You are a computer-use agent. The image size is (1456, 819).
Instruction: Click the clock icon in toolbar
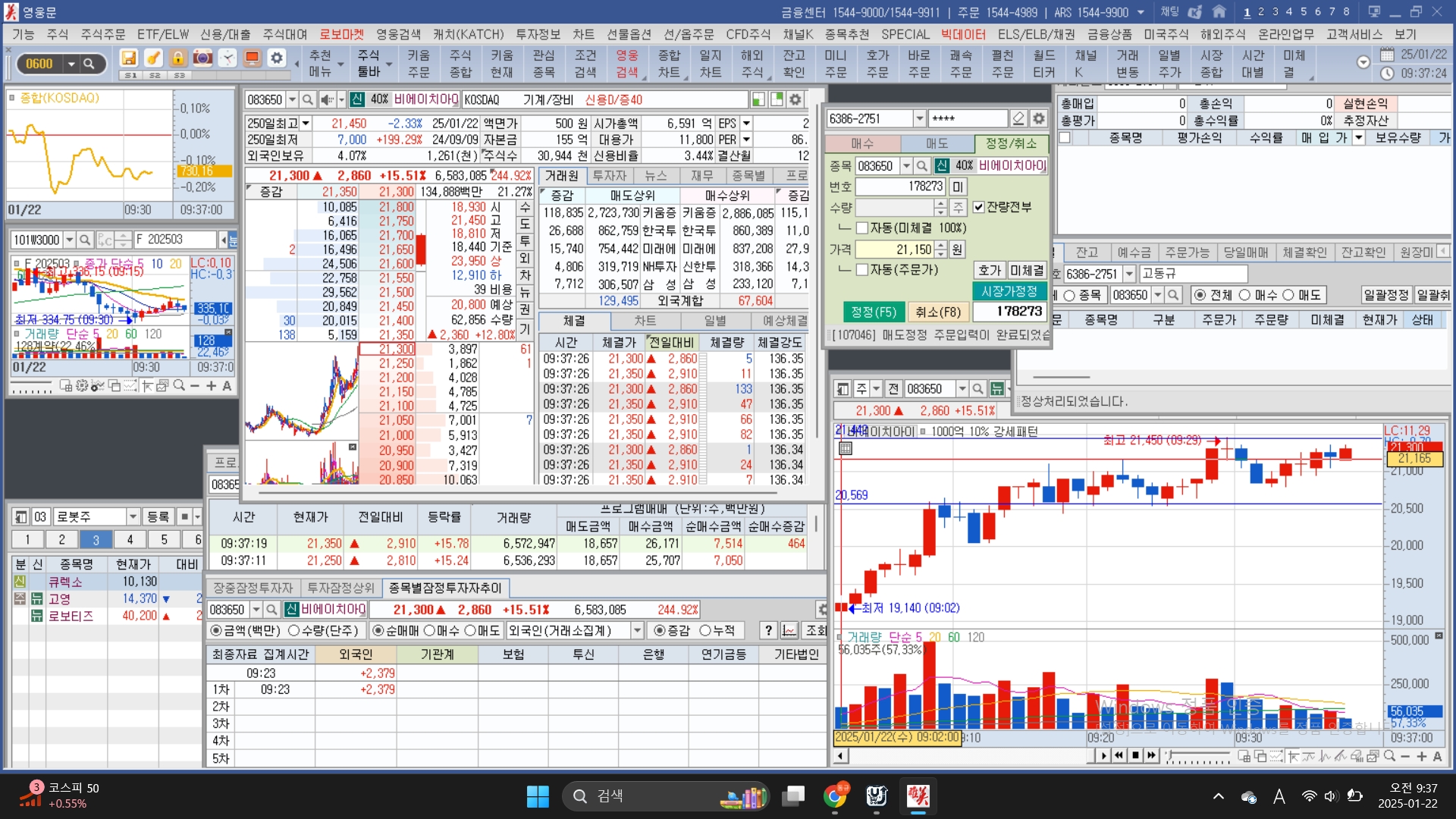click(x=227, y=58)
